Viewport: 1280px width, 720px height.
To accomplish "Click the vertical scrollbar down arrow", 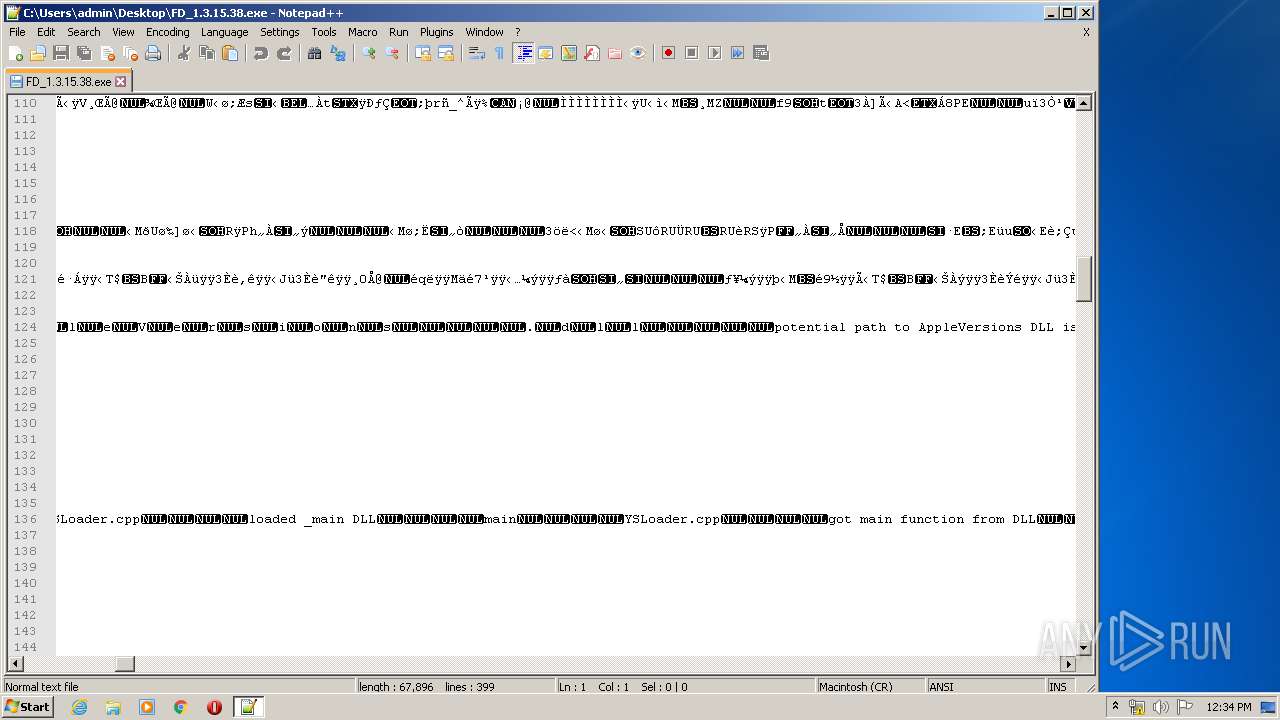I will coord(1084,648).
